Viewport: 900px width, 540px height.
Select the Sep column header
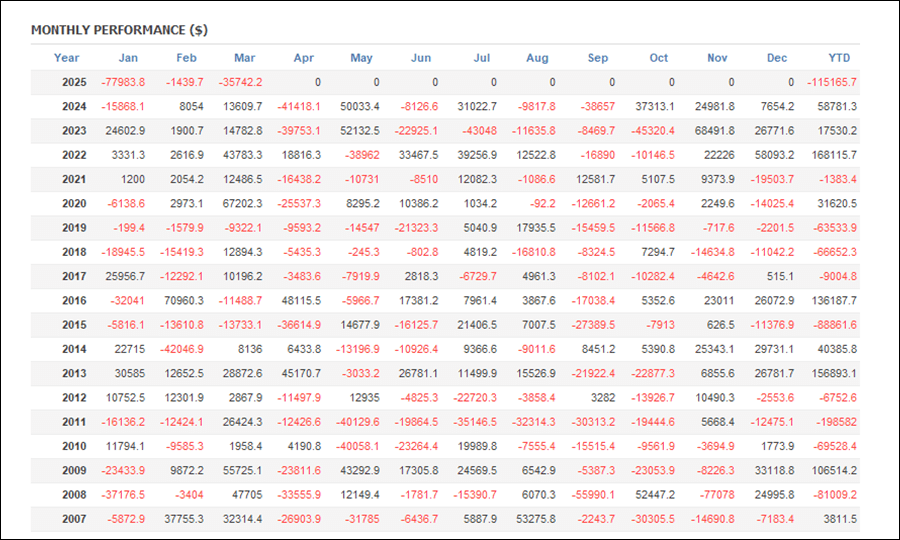coord(598,58)
